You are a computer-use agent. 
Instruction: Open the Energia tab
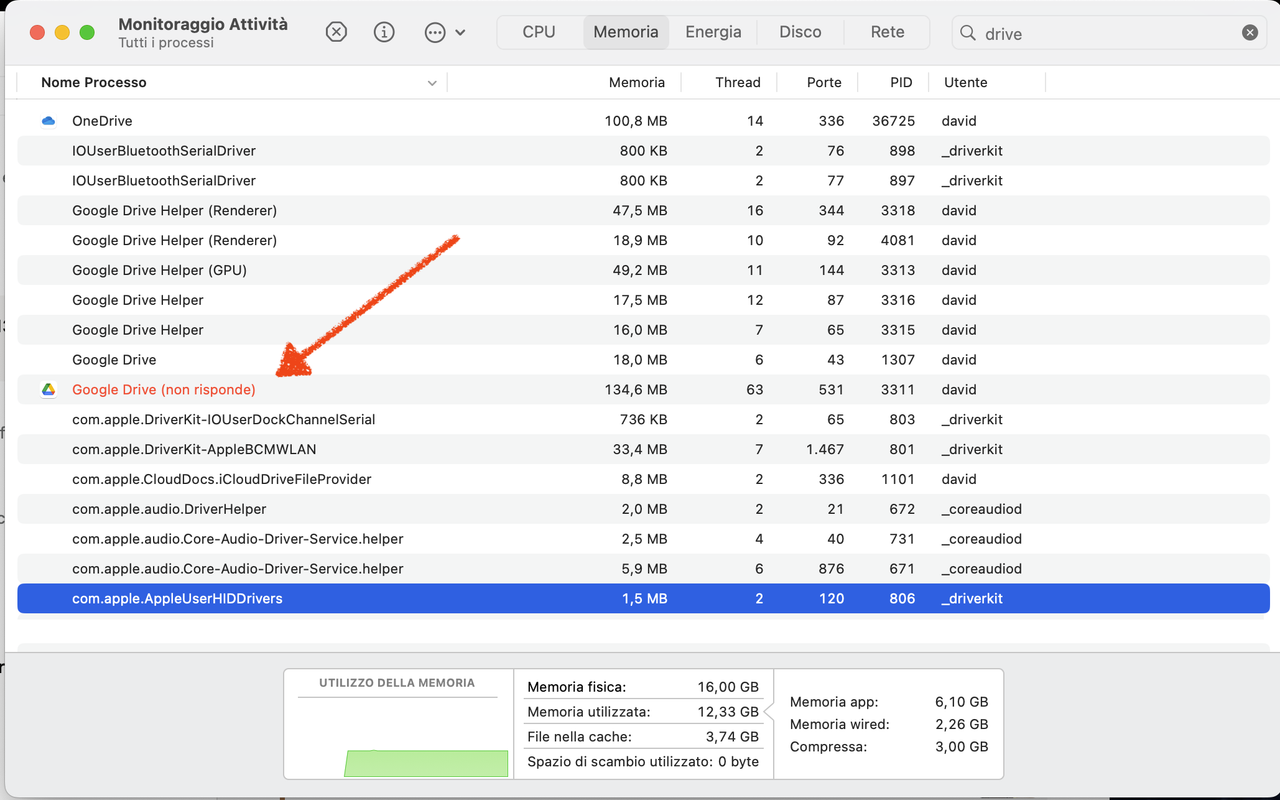coord(713,32)
